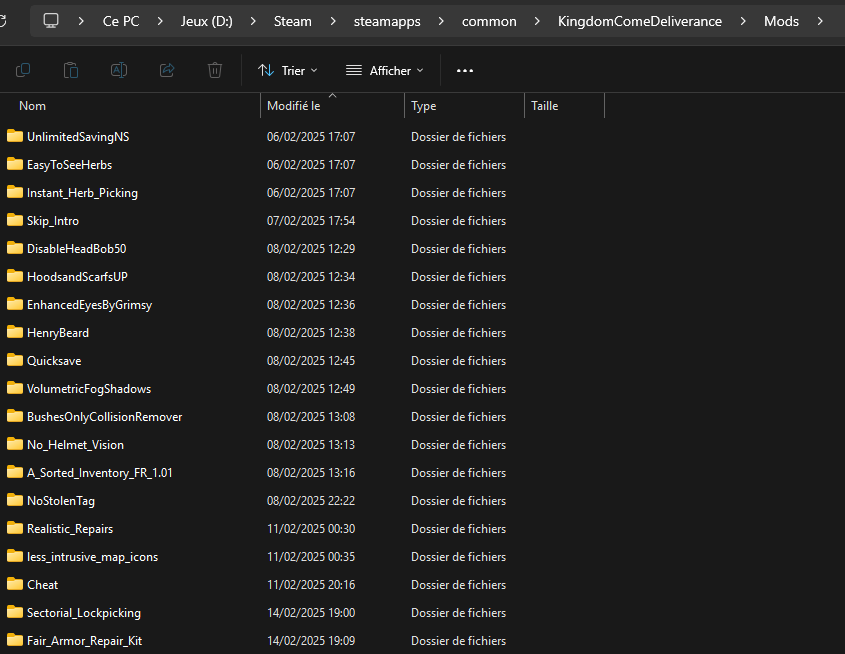Open the Afficher view dropdown
845x654 pixels.
pos(385,71)
